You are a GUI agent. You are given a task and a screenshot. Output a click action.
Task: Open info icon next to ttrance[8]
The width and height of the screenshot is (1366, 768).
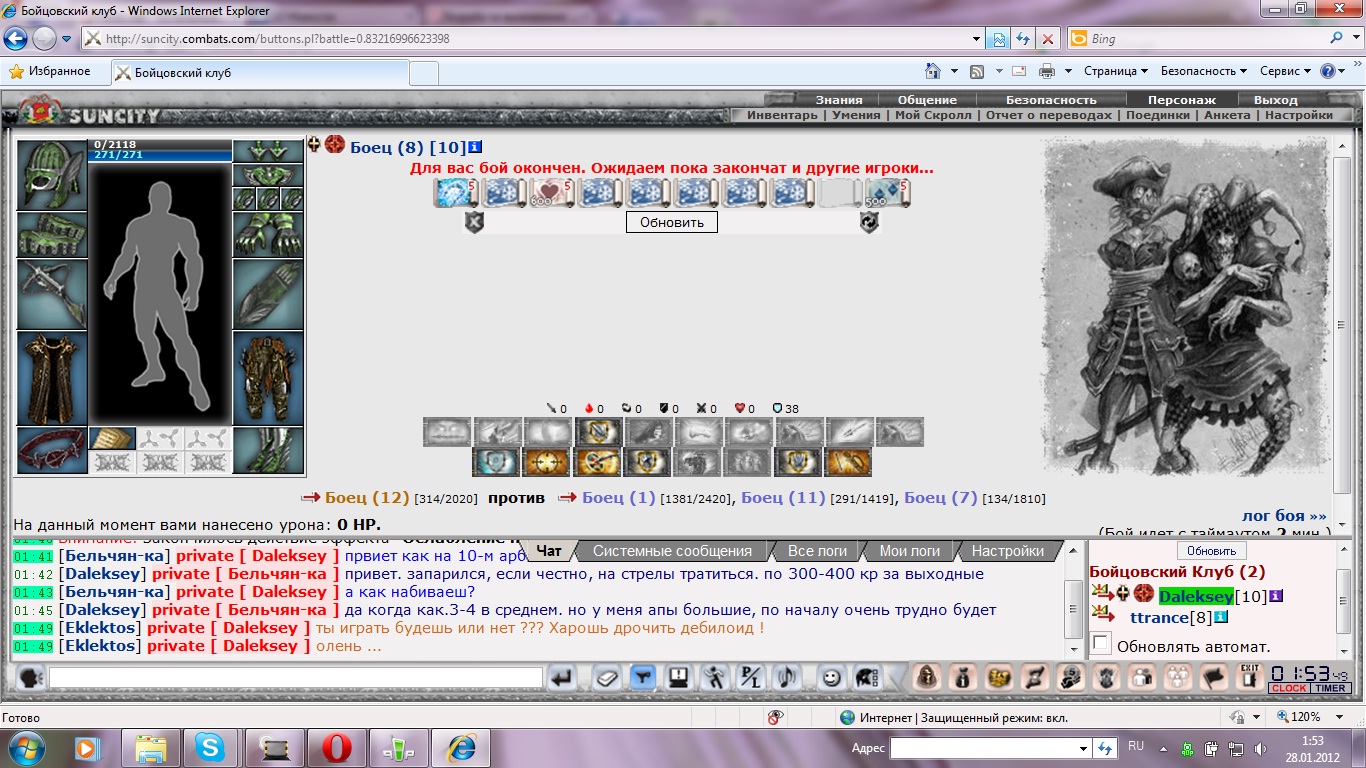point(1221,617)
